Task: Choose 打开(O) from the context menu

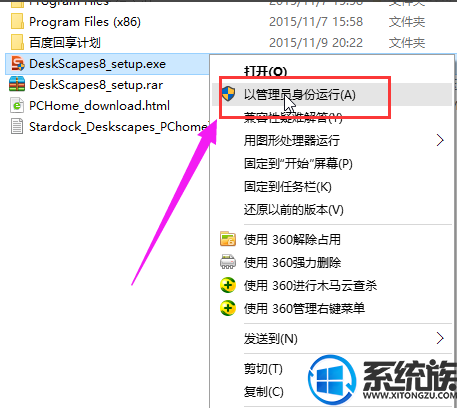Action: click(x=265, y=71)
